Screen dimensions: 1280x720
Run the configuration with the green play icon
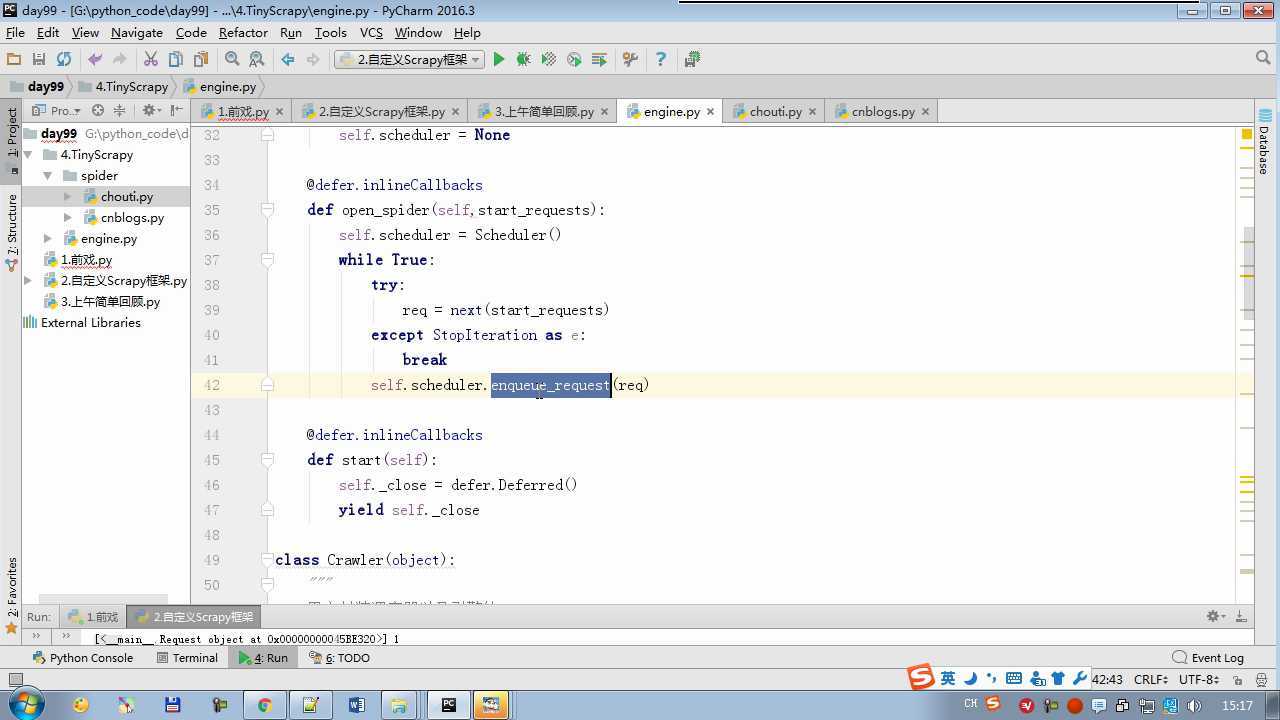pos(499,60)
